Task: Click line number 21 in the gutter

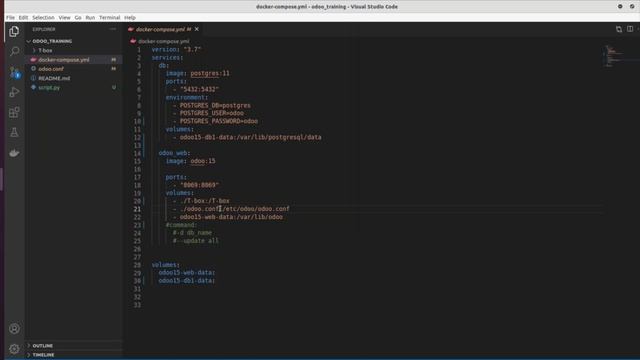Action: (x=137, y=209)
